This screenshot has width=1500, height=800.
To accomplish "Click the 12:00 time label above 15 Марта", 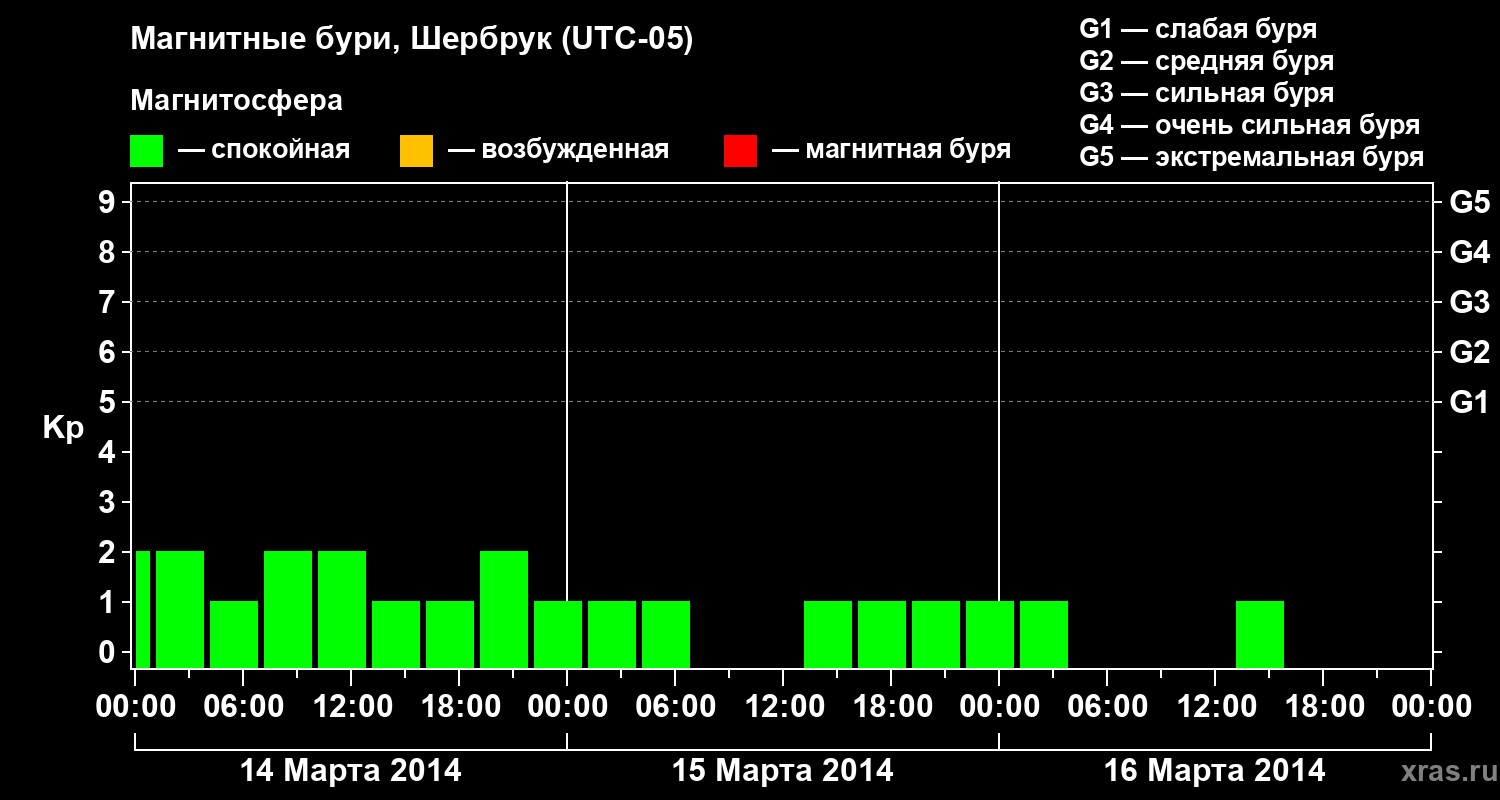I will (783, 707).
